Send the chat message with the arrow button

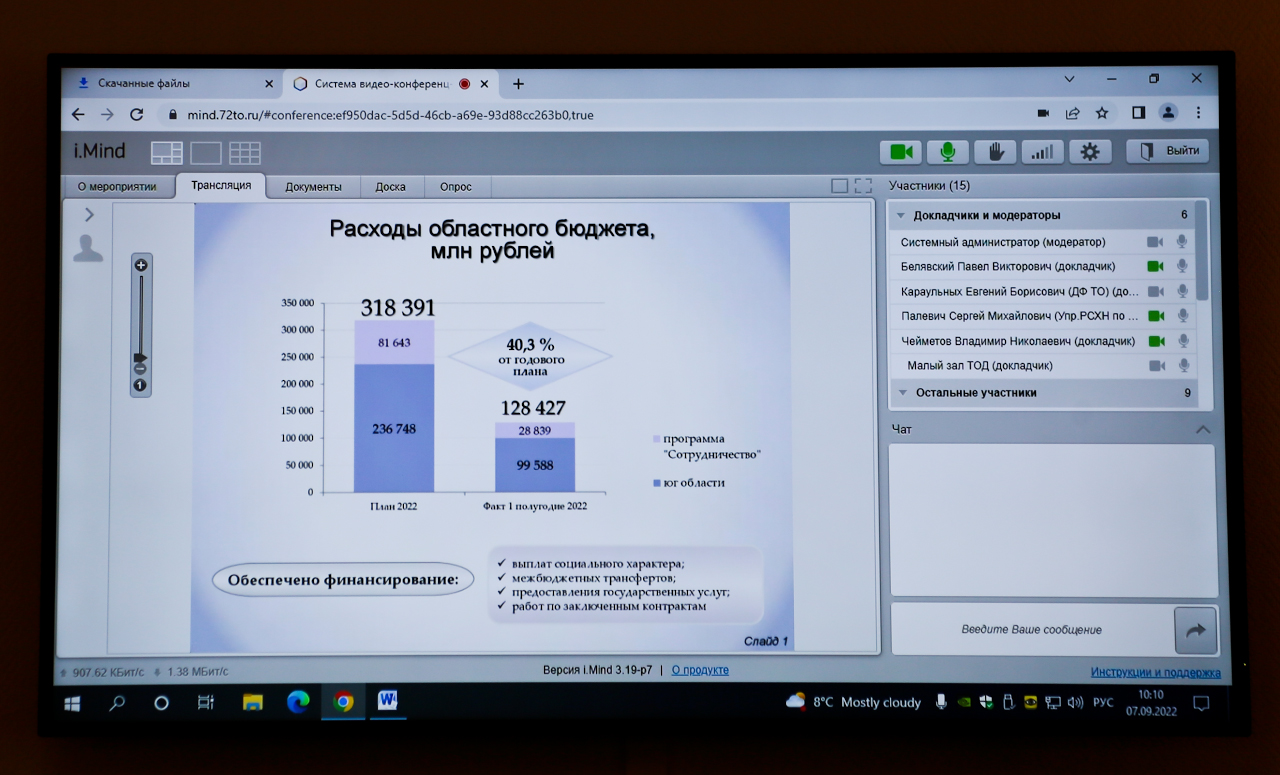coord(1195,630)
